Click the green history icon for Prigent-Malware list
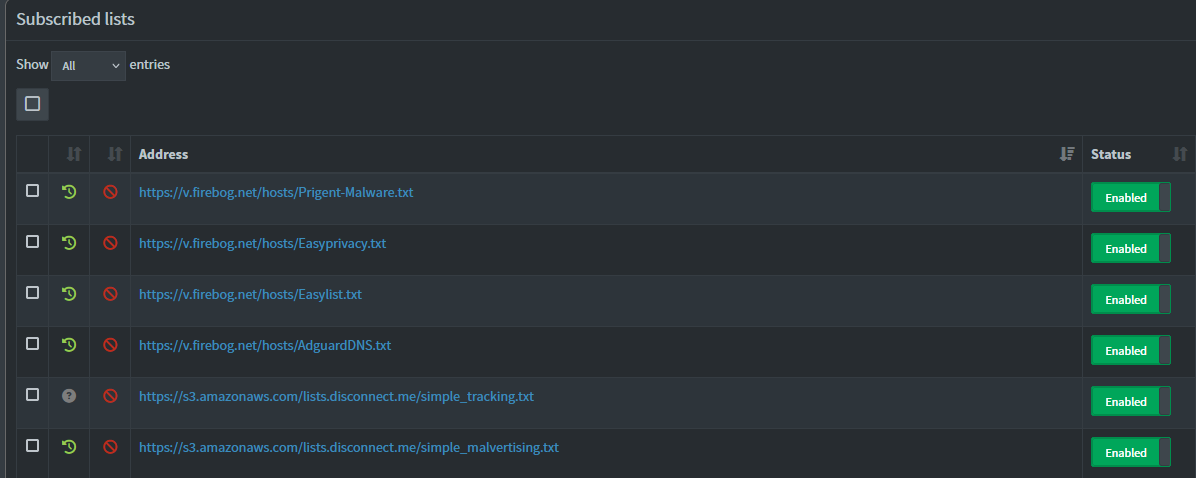 69,191
